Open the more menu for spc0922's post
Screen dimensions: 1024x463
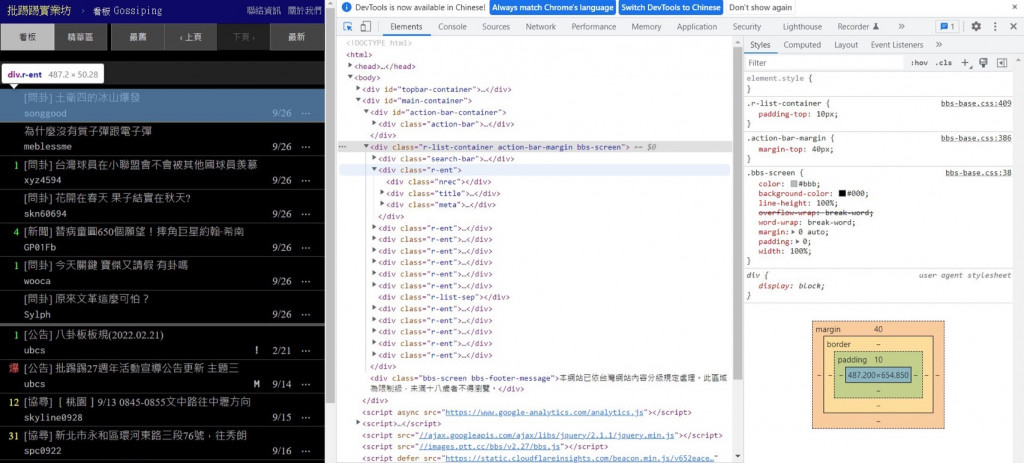pos(306,451)
